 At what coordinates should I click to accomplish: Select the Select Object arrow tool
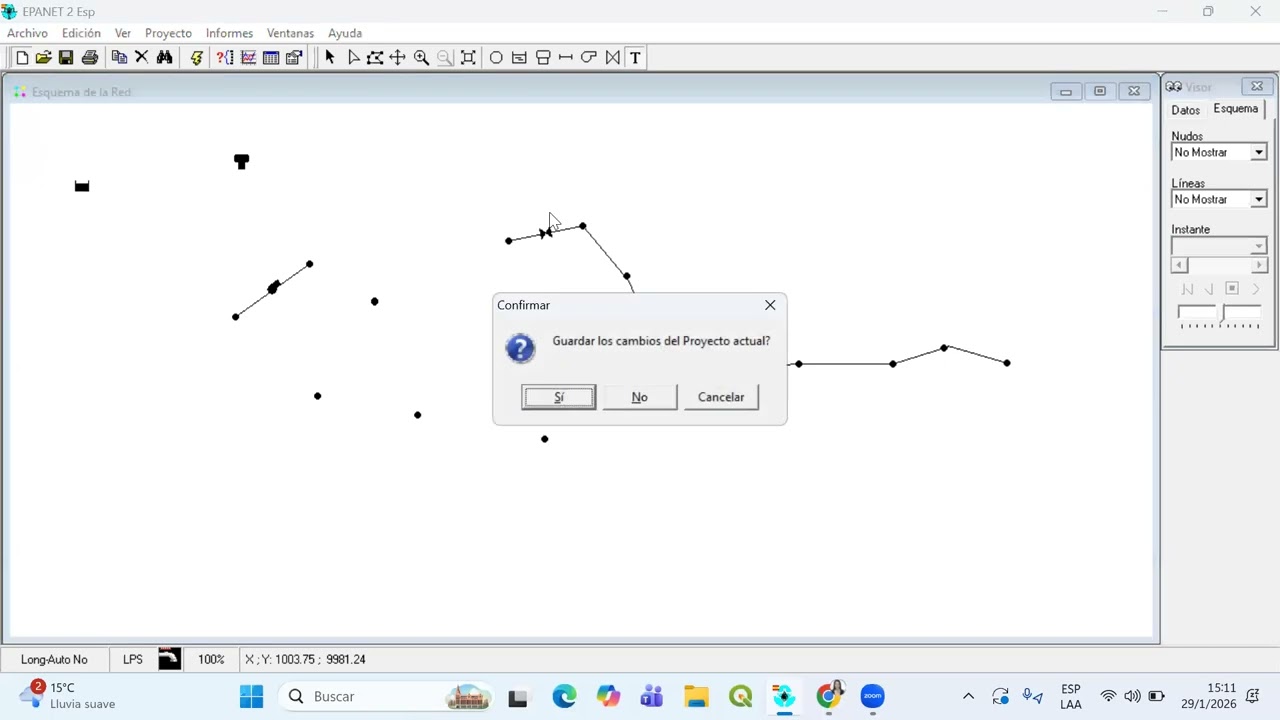pos(330,58)
